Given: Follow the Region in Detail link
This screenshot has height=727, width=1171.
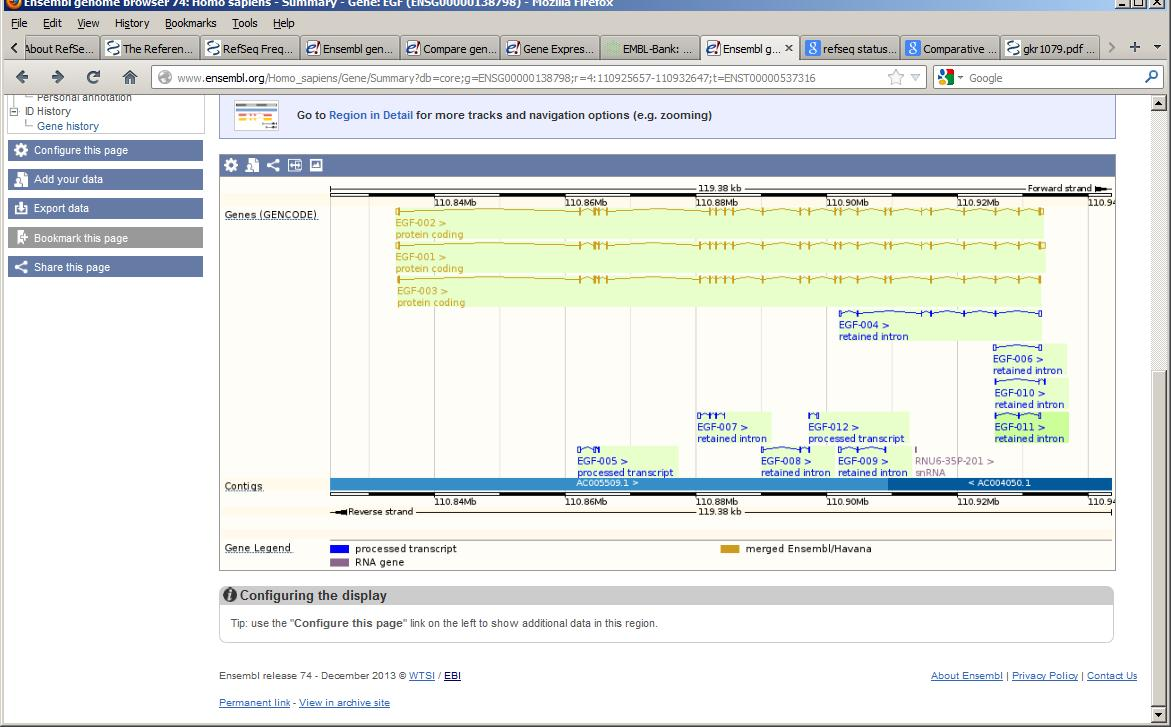Looking at the screenshot, I should [x=370, y=115].
